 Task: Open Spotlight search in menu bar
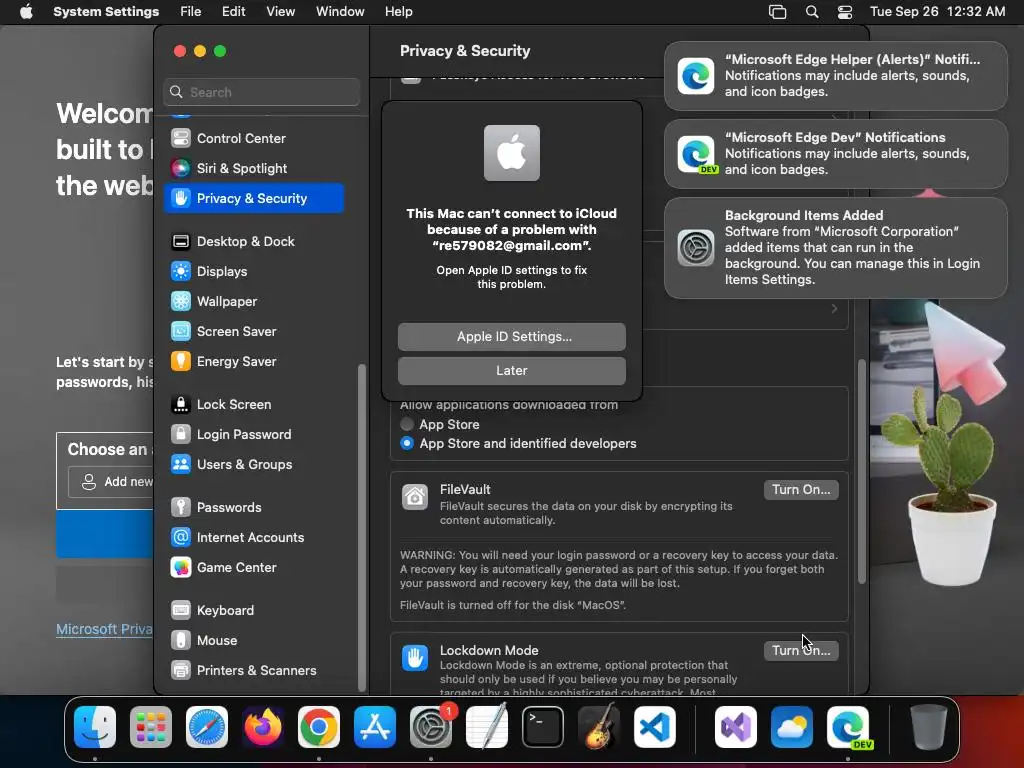[x=812, y=12]
